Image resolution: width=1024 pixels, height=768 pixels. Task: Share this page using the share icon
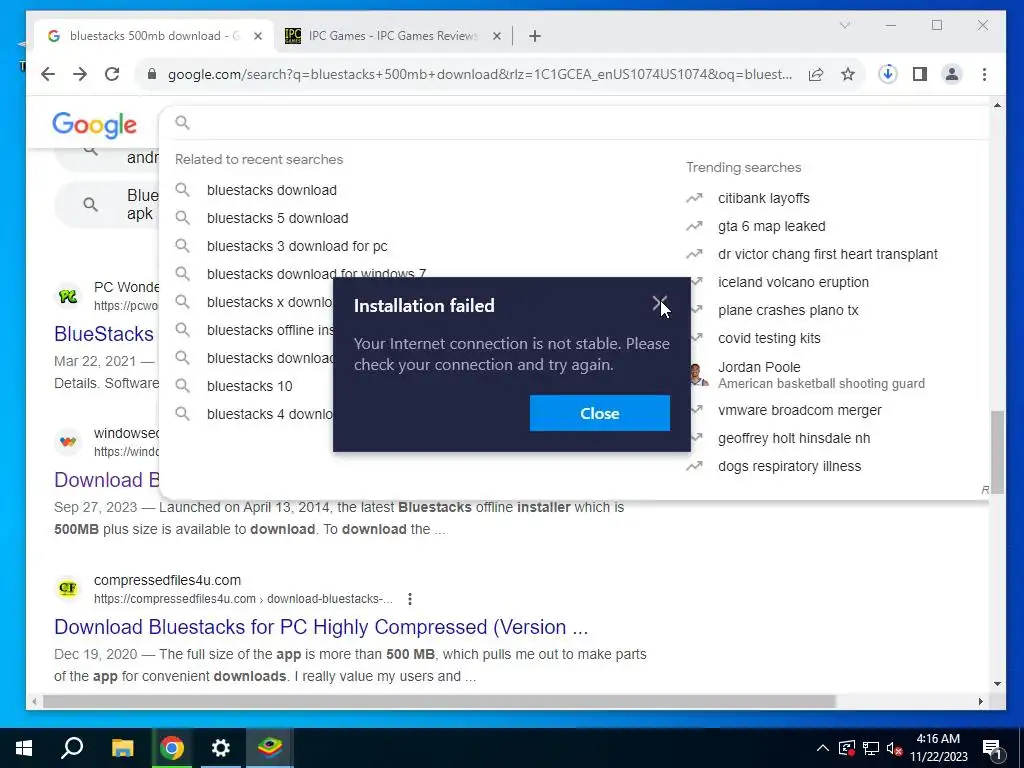[x=816, y=74]
